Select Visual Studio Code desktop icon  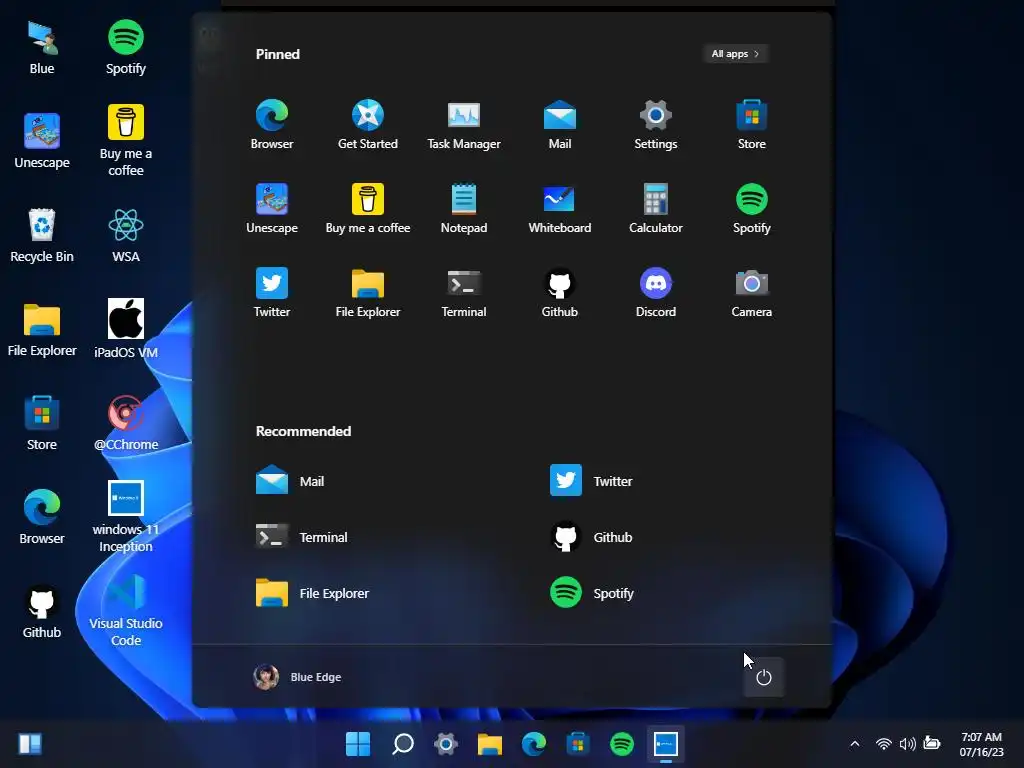(x=125, y=611)
